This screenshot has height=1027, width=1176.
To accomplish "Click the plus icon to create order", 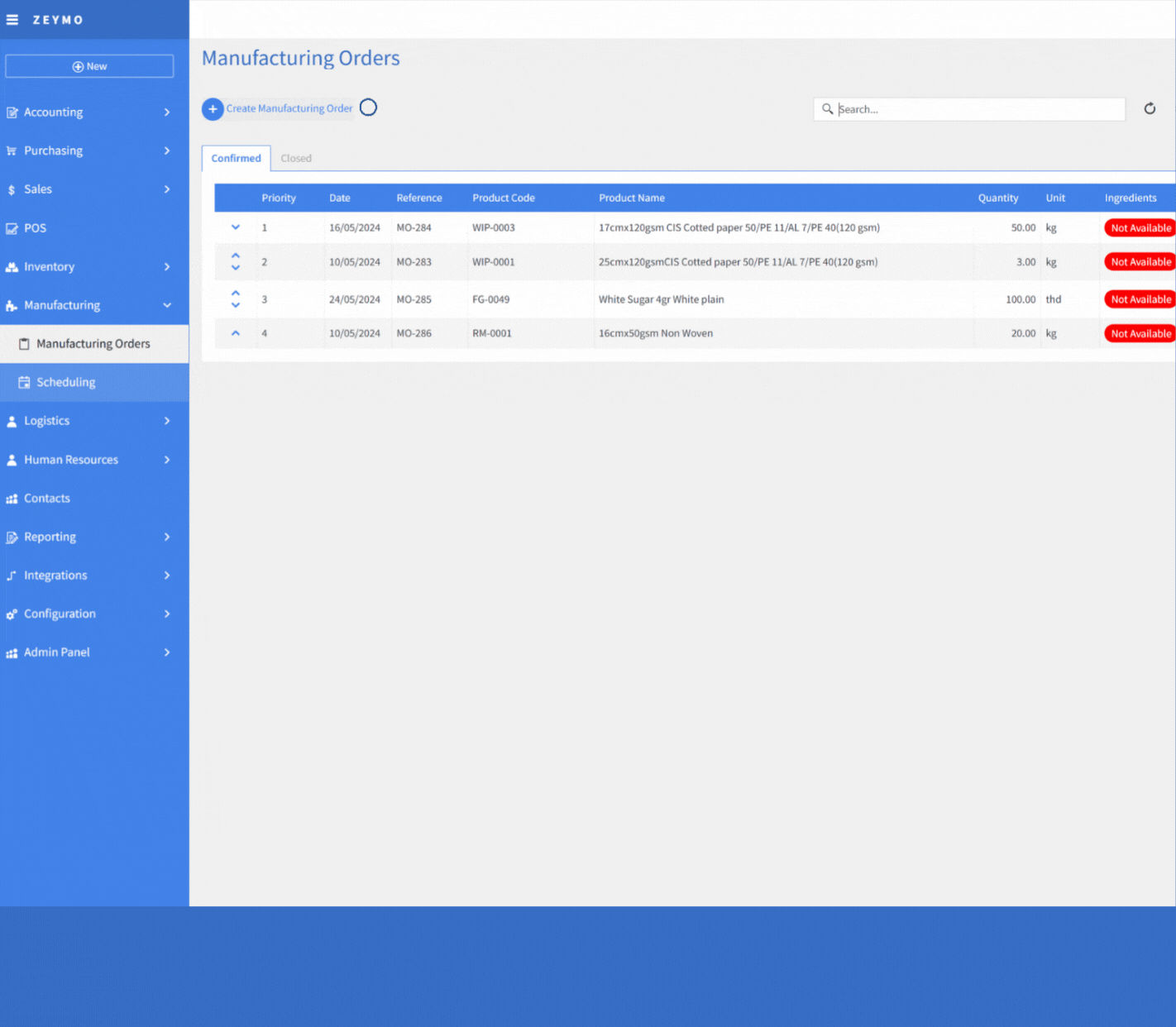I will [213, 108].
